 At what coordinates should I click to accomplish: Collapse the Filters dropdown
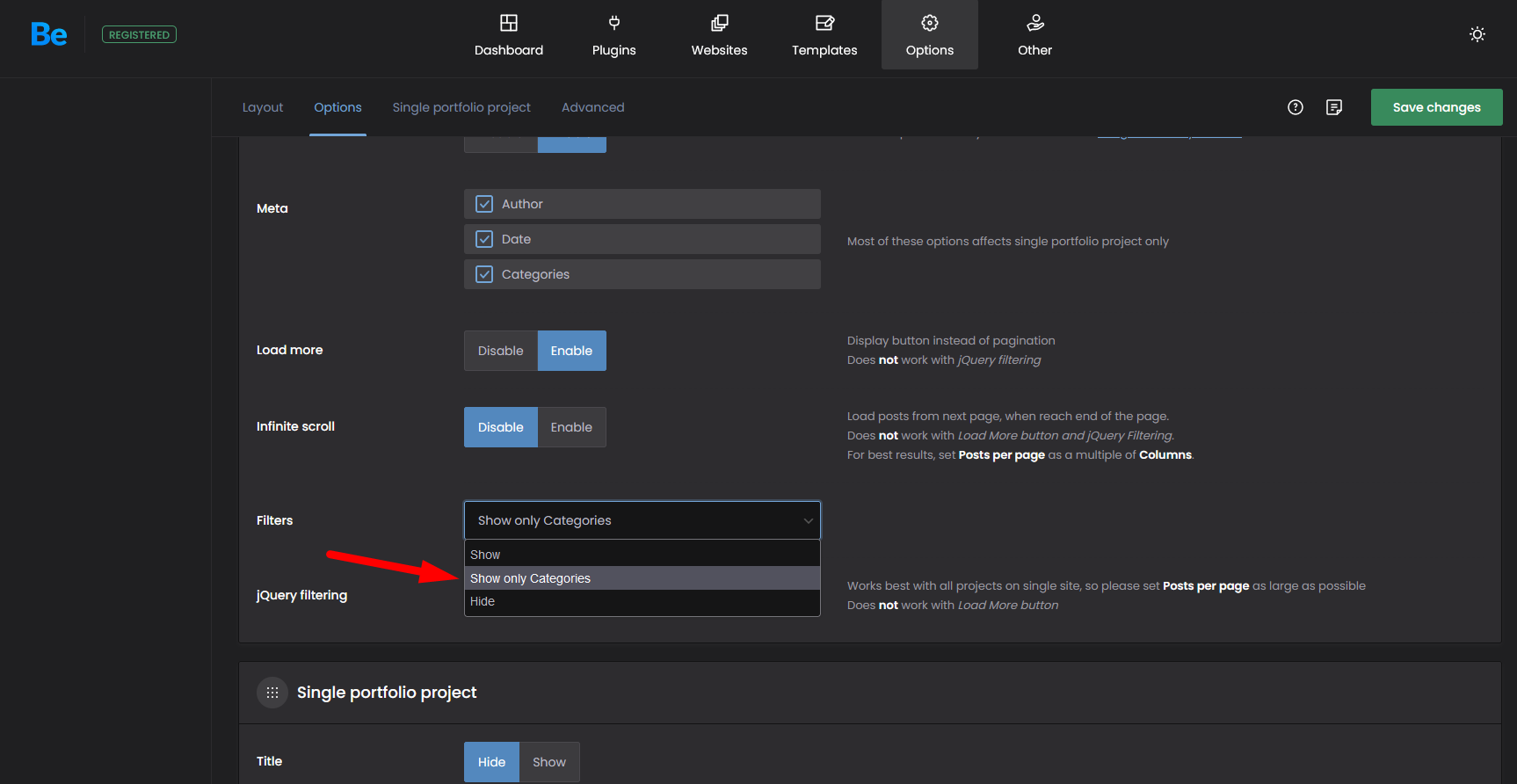click(642, 520)
